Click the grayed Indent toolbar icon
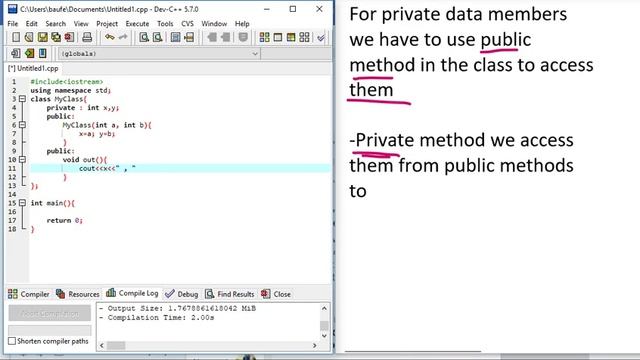Screen dimensions: 640x360 (212, 38)
